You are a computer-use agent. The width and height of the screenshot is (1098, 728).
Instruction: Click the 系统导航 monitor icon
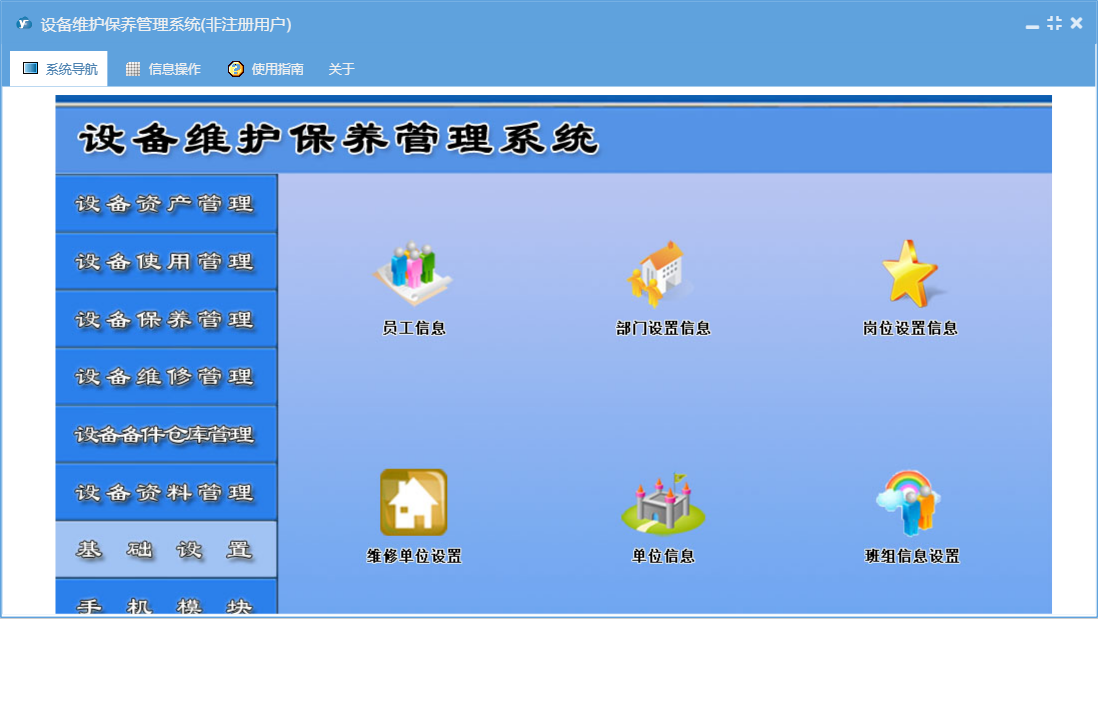(30, 68)
